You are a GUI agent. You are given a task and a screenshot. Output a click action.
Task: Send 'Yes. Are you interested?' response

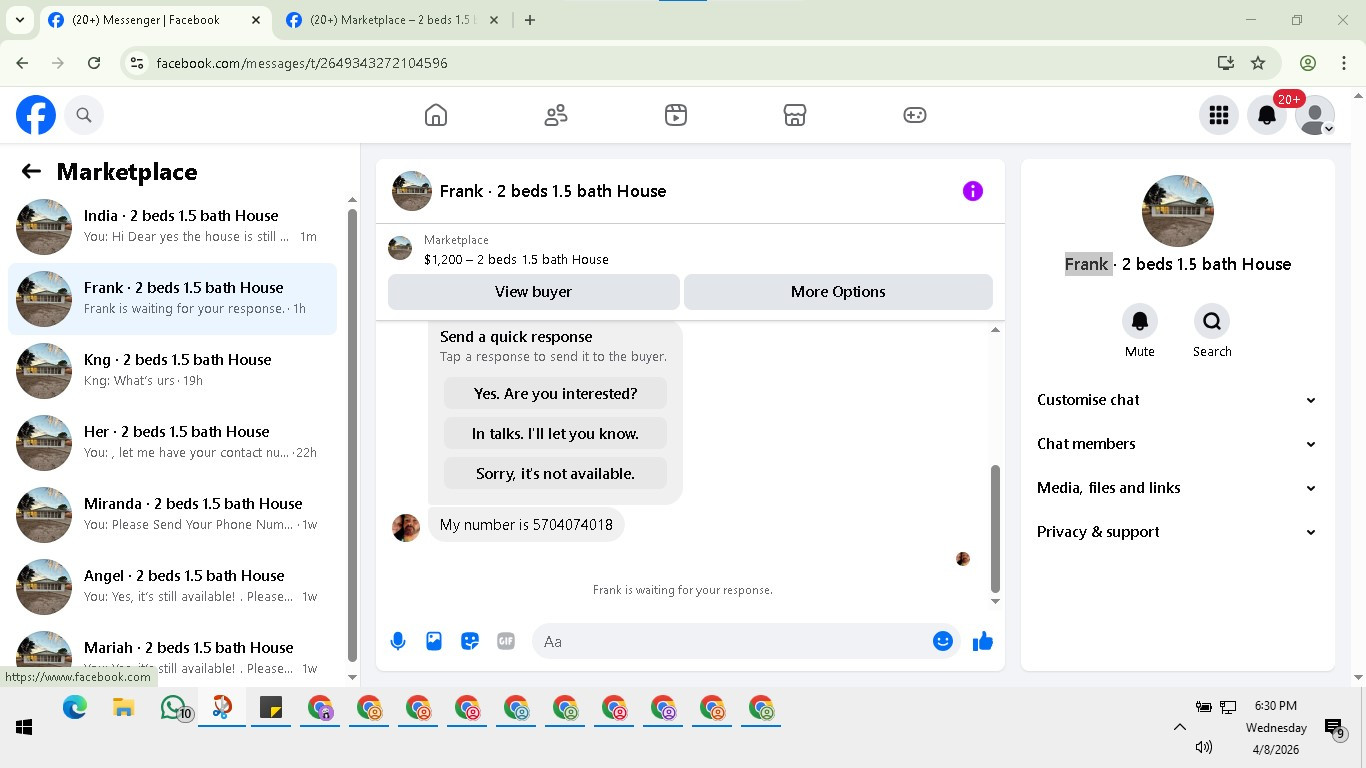click(555, 394)
